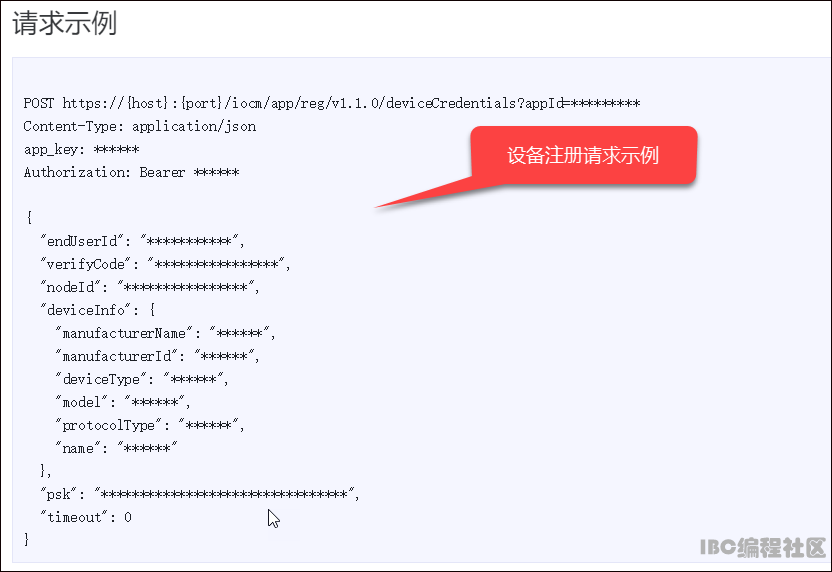Image resolution: width=832 pixels, height=572 pixels.
Task: Click the IBC编程社区 watermark logo
Action: coord(762,548)
